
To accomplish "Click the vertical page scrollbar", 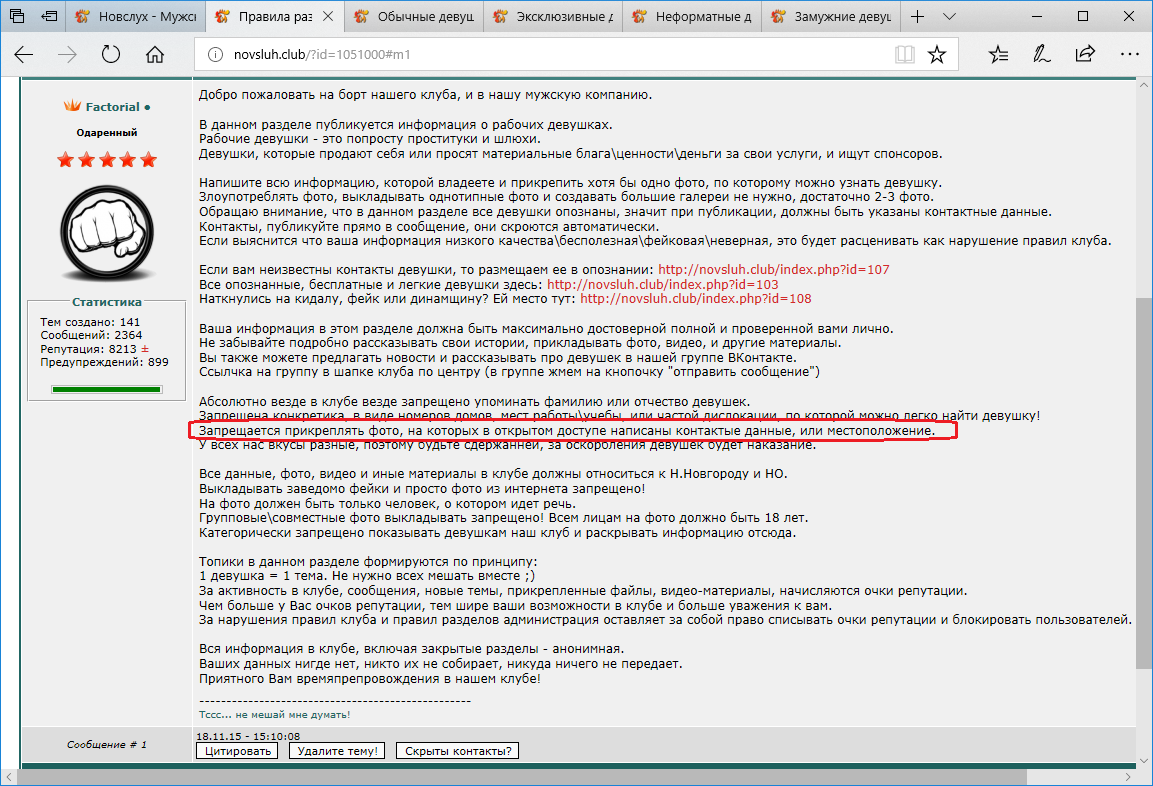I will (x=1144, y=400).
